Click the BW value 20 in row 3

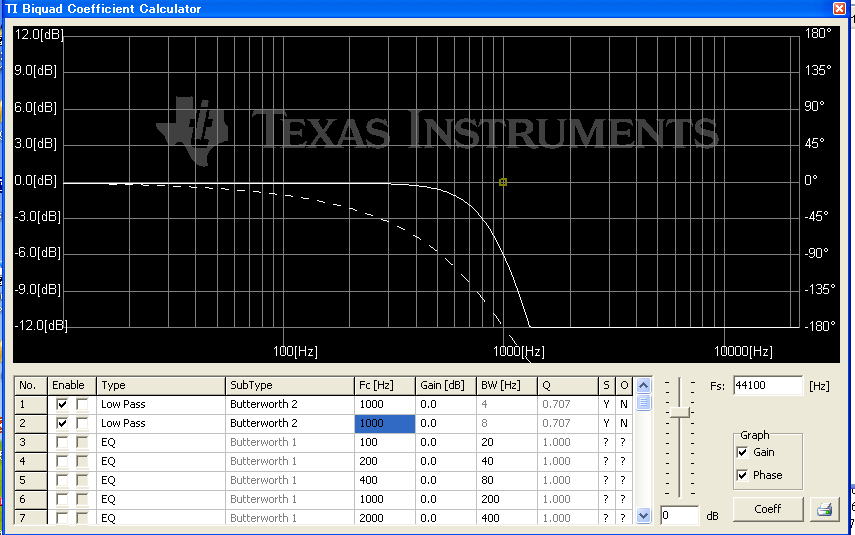(x=507, y=442)
